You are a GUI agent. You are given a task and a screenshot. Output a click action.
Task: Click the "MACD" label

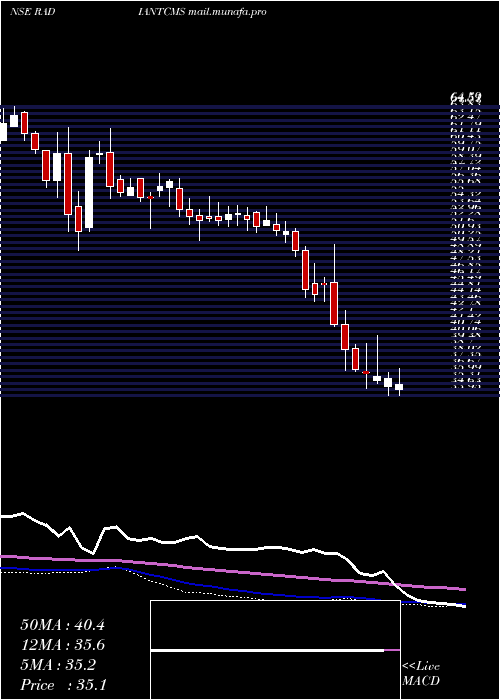(421, 681)
